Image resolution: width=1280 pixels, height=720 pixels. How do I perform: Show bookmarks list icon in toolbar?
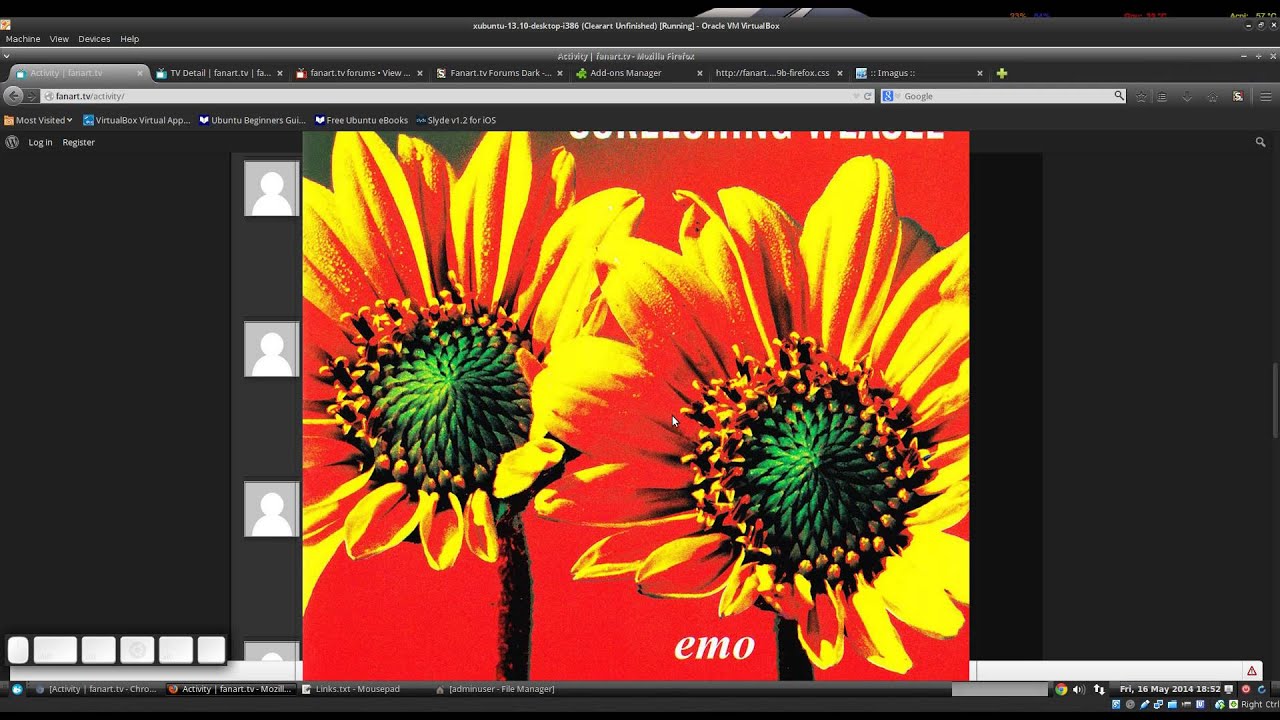tap(1162, 96)
